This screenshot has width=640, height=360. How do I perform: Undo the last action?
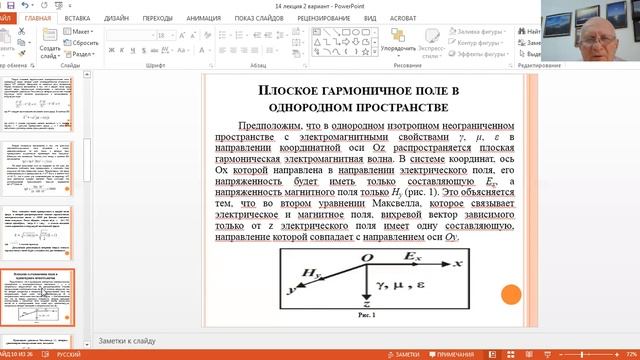pyautogui.click(x=25, y=5)
